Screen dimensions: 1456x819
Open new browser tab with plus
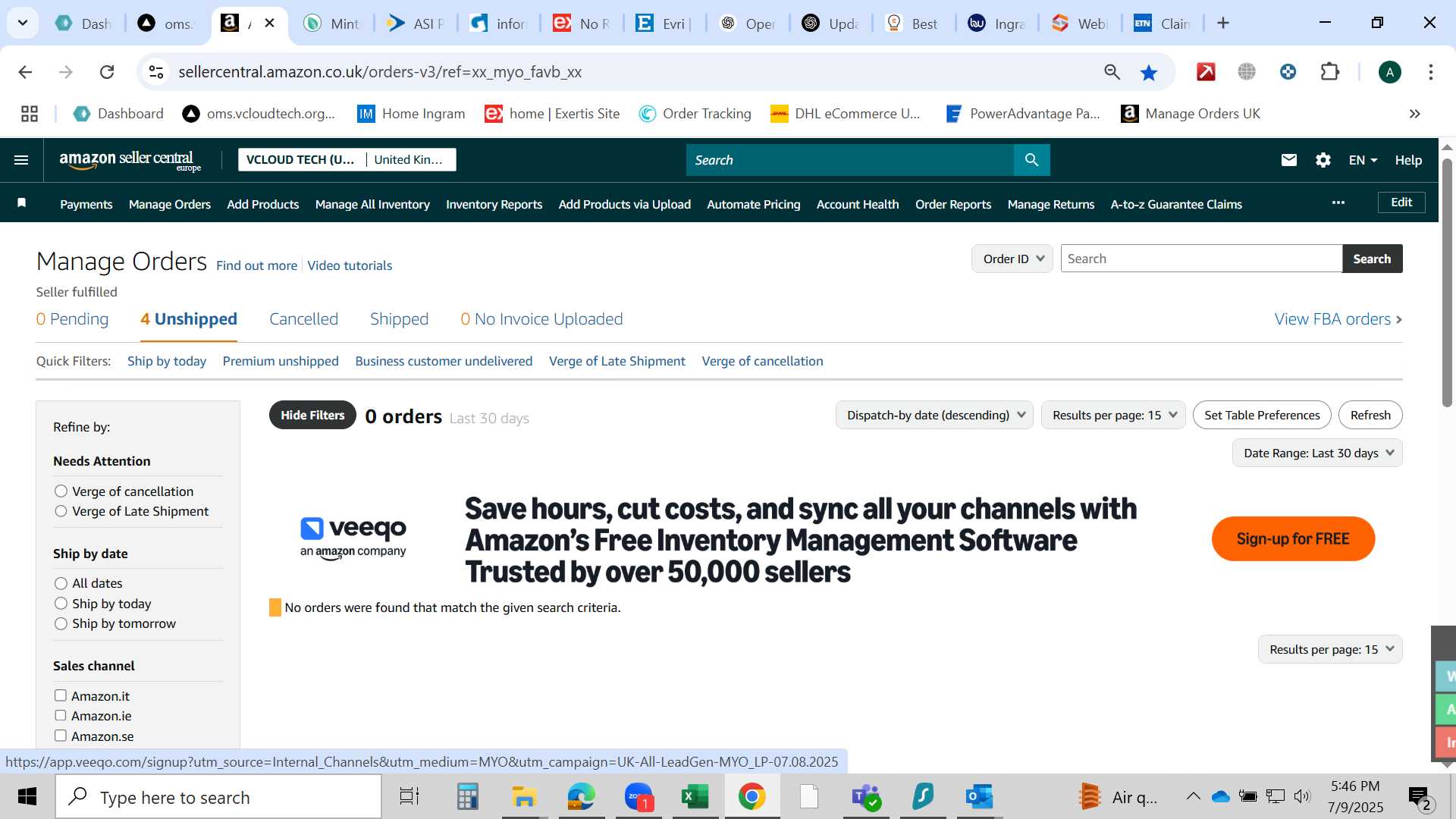click(x=1222, y=23)
